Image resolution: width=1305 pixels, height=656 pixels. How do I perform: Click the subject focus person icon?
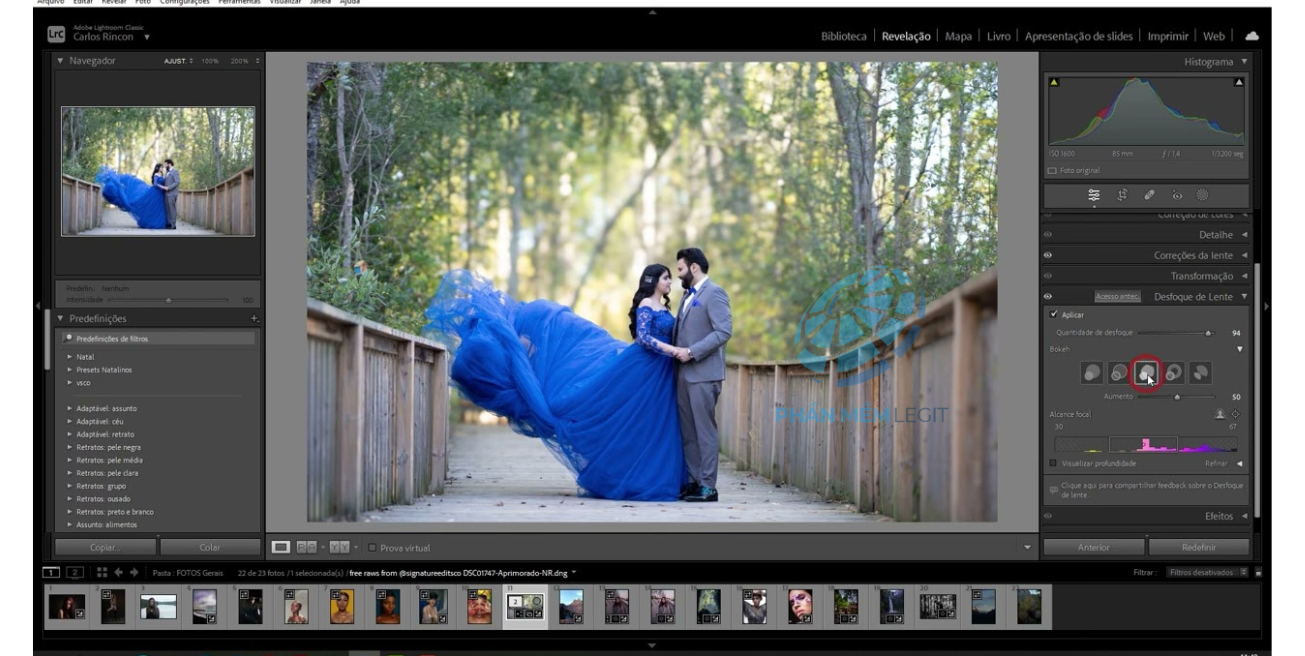tap(1220, 413)
